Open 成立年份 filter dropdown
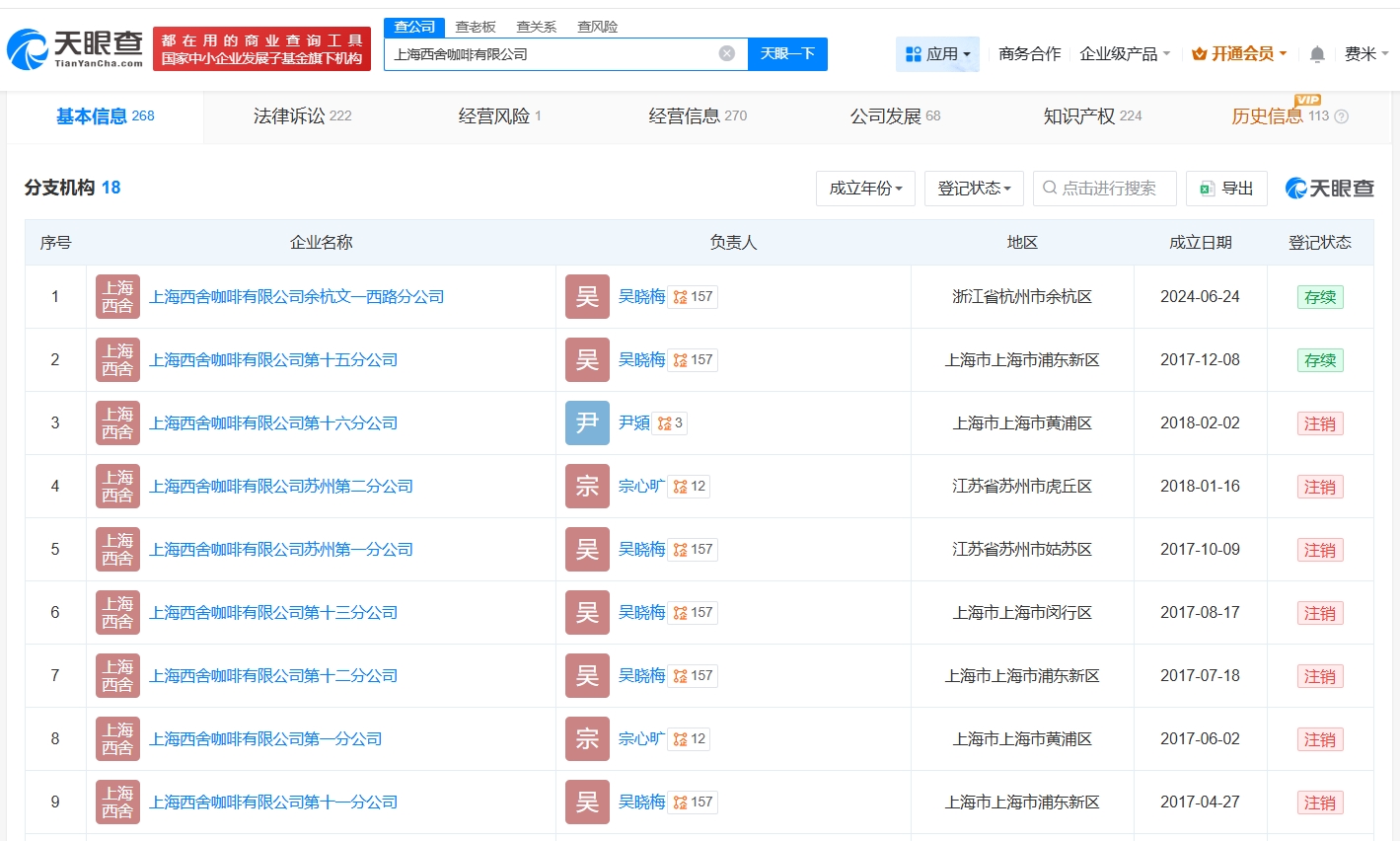 point(865,189)
